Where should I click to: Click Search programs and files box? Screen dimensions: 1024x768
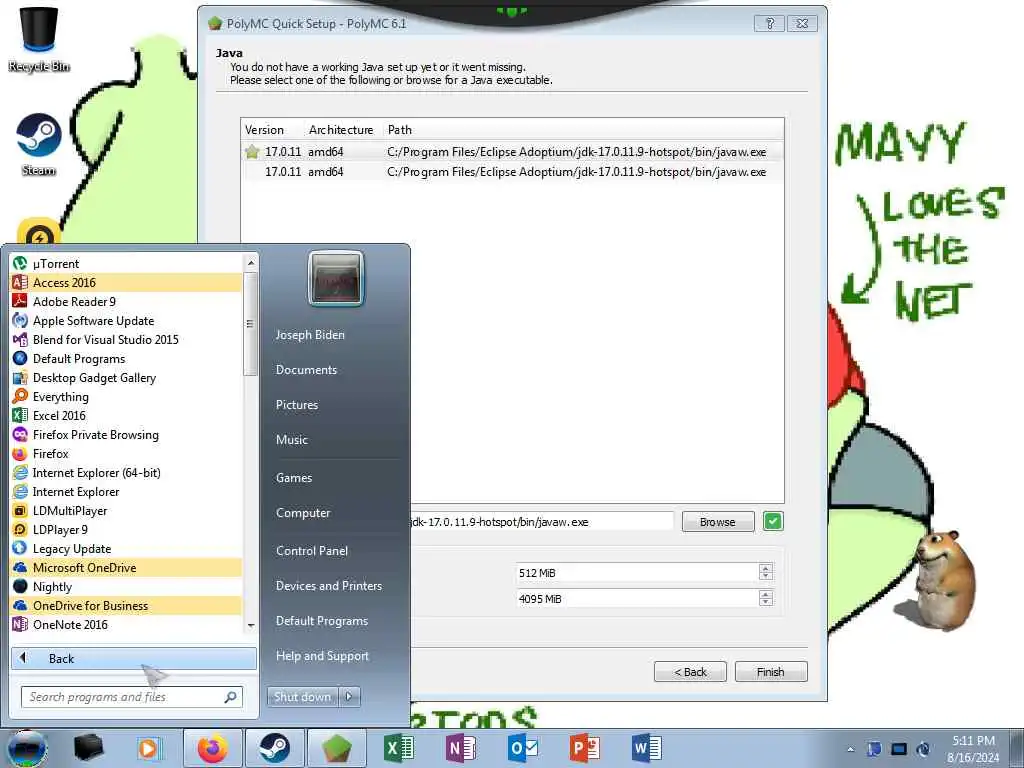point(132,697)
